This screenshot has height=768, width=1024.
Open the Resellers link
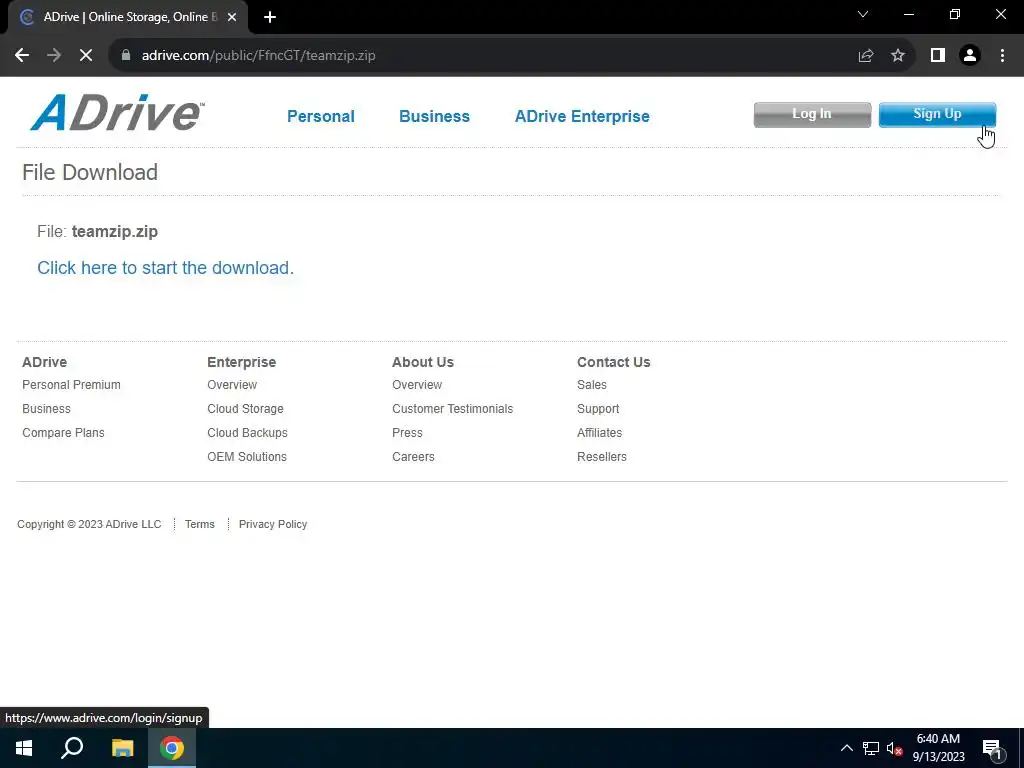(601, 457)
